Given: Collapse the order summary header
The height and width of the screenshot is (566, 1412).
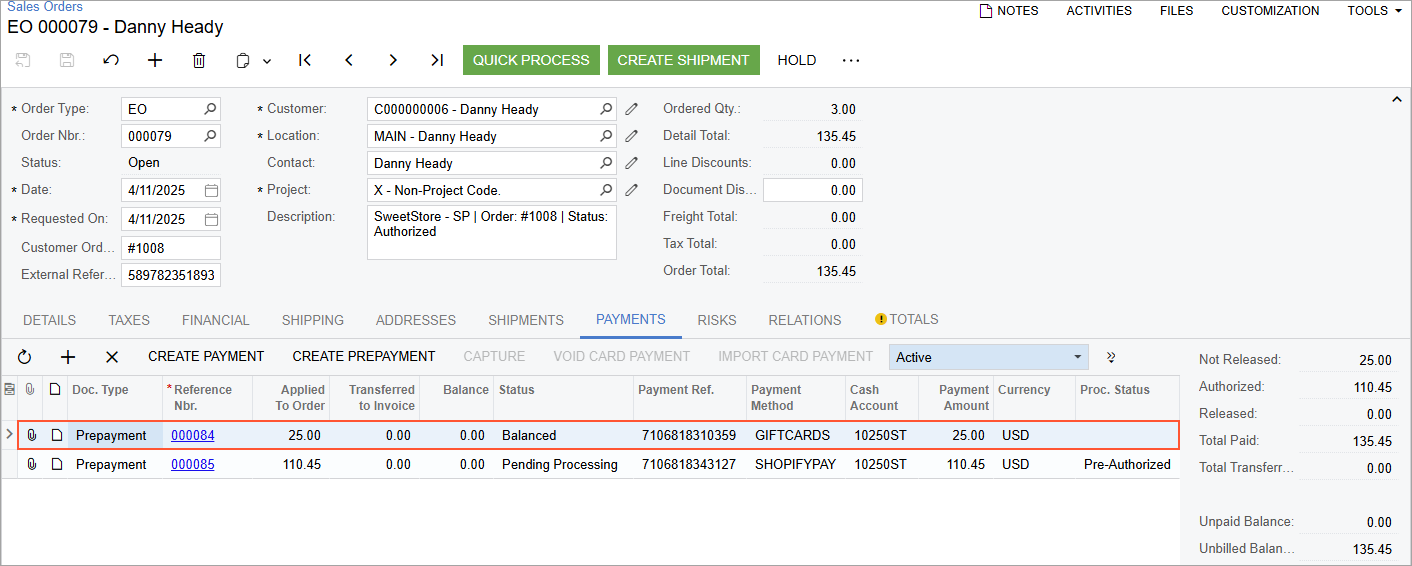Looking at the screenshot, I should (x=1396, y=99).
